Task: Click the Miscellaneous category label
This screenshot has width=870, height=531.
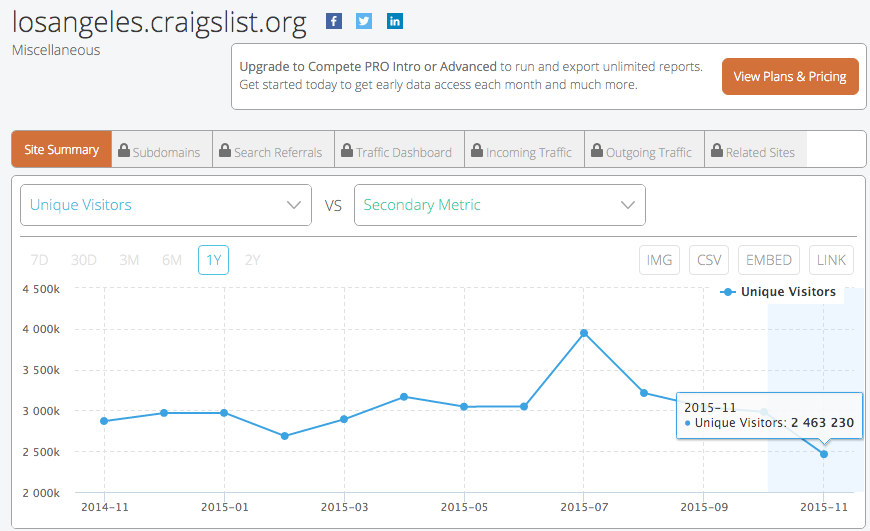Action: point(56,50)
